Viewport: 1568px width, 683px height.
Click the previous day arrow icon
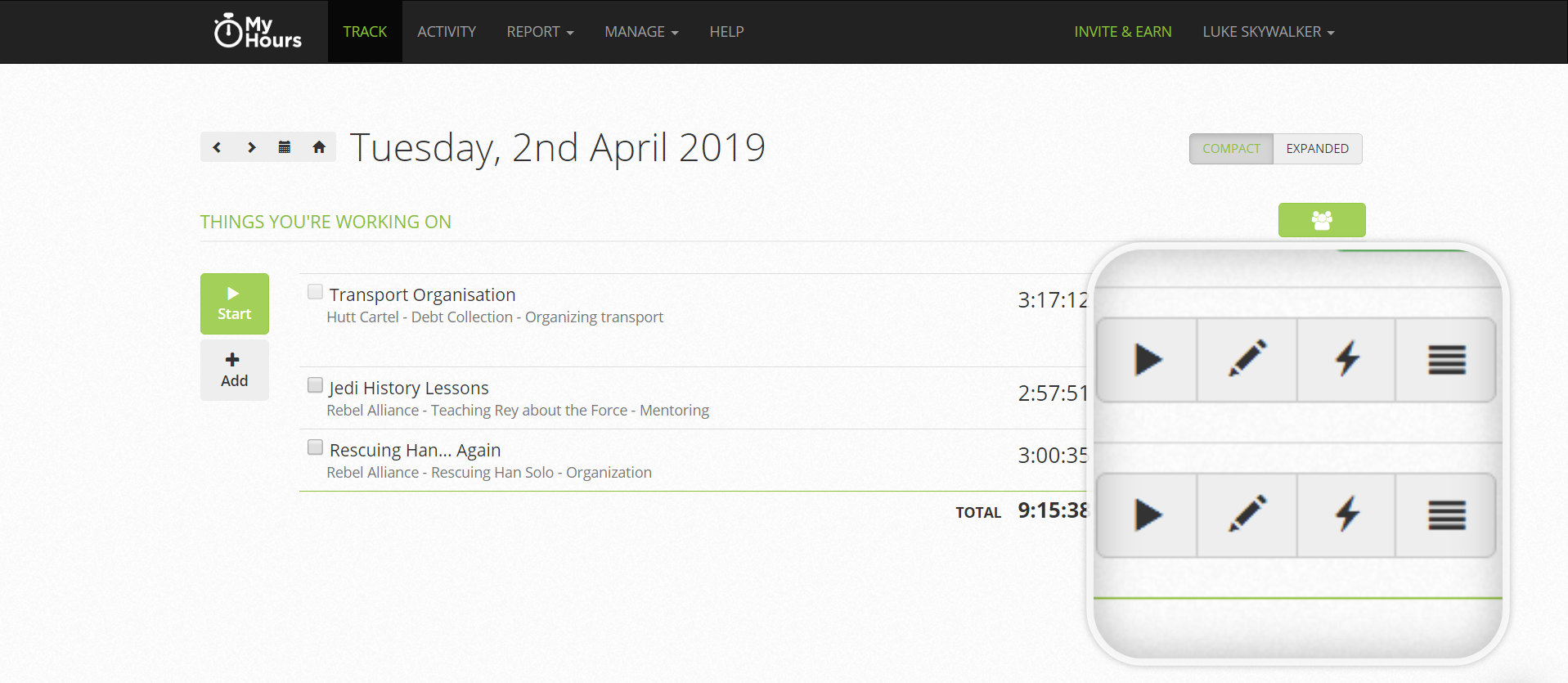coord(217,147)
